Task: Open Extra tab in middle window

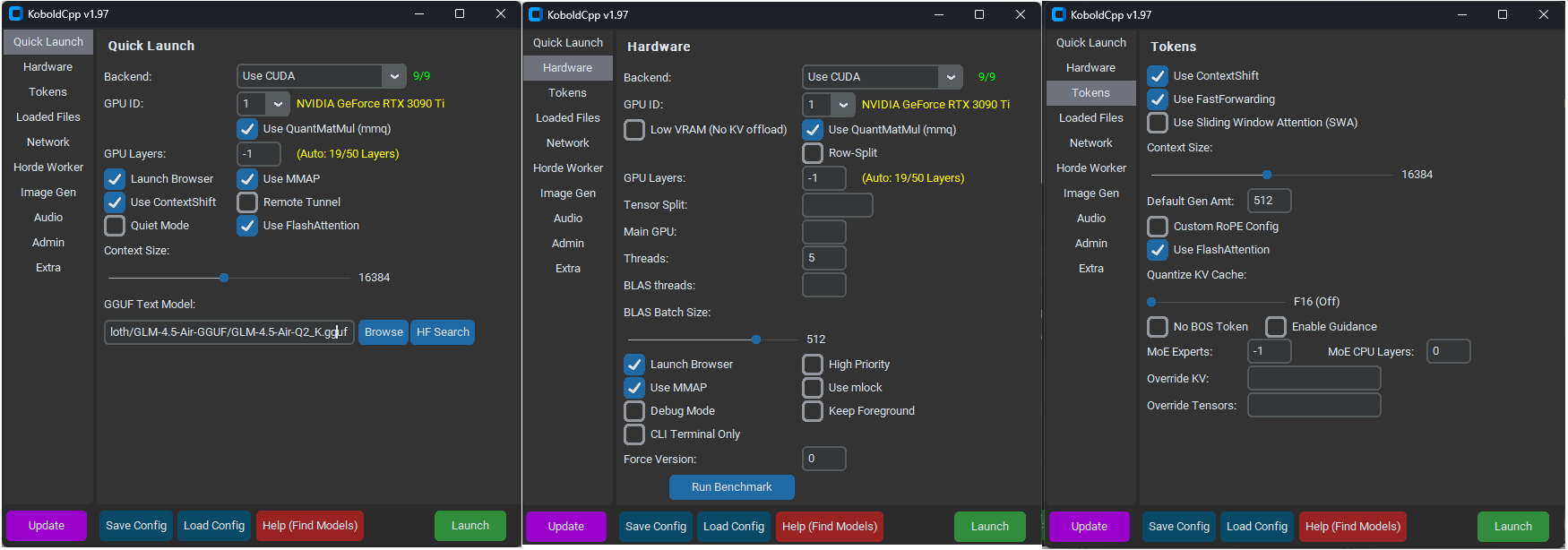Action: coord(568,269)
